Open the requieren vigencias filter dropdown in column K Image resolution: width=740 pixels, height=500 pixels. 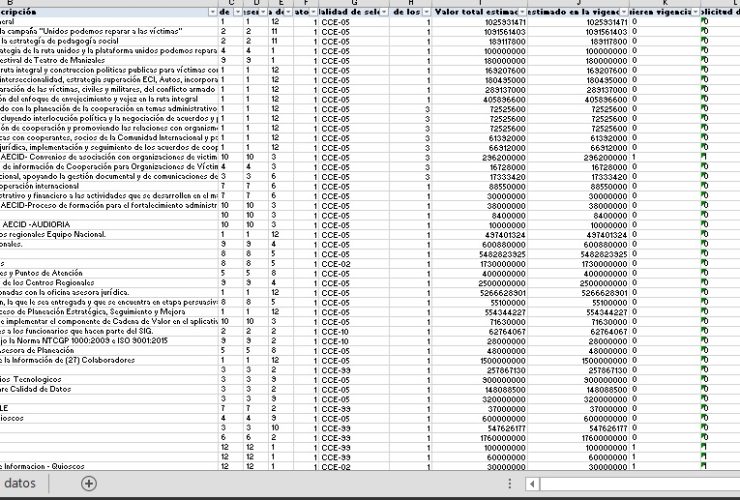tap(696, 12)
